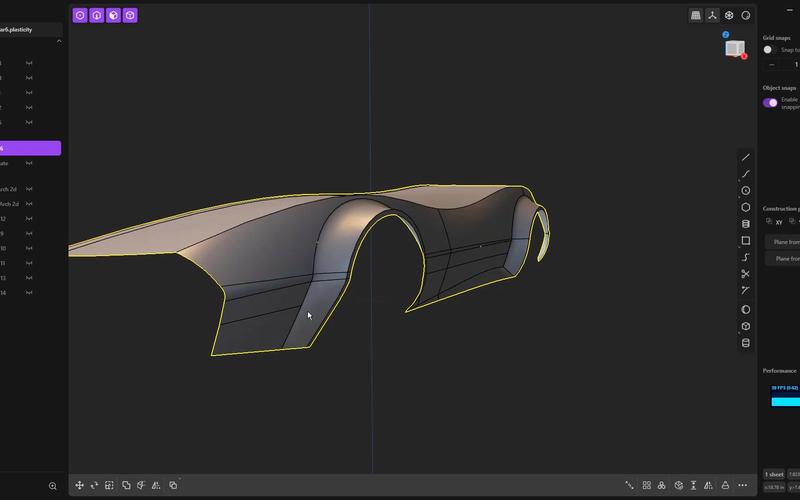This screenshot has width=800, height=500.
Task: Disable the object snapping switch
Action: coord(770,103)
